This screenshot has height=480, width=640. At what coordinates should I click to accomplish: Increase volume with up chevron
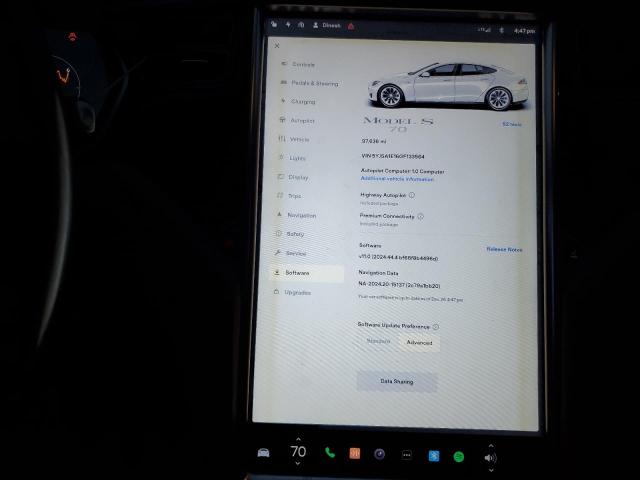tap(491, 446)
